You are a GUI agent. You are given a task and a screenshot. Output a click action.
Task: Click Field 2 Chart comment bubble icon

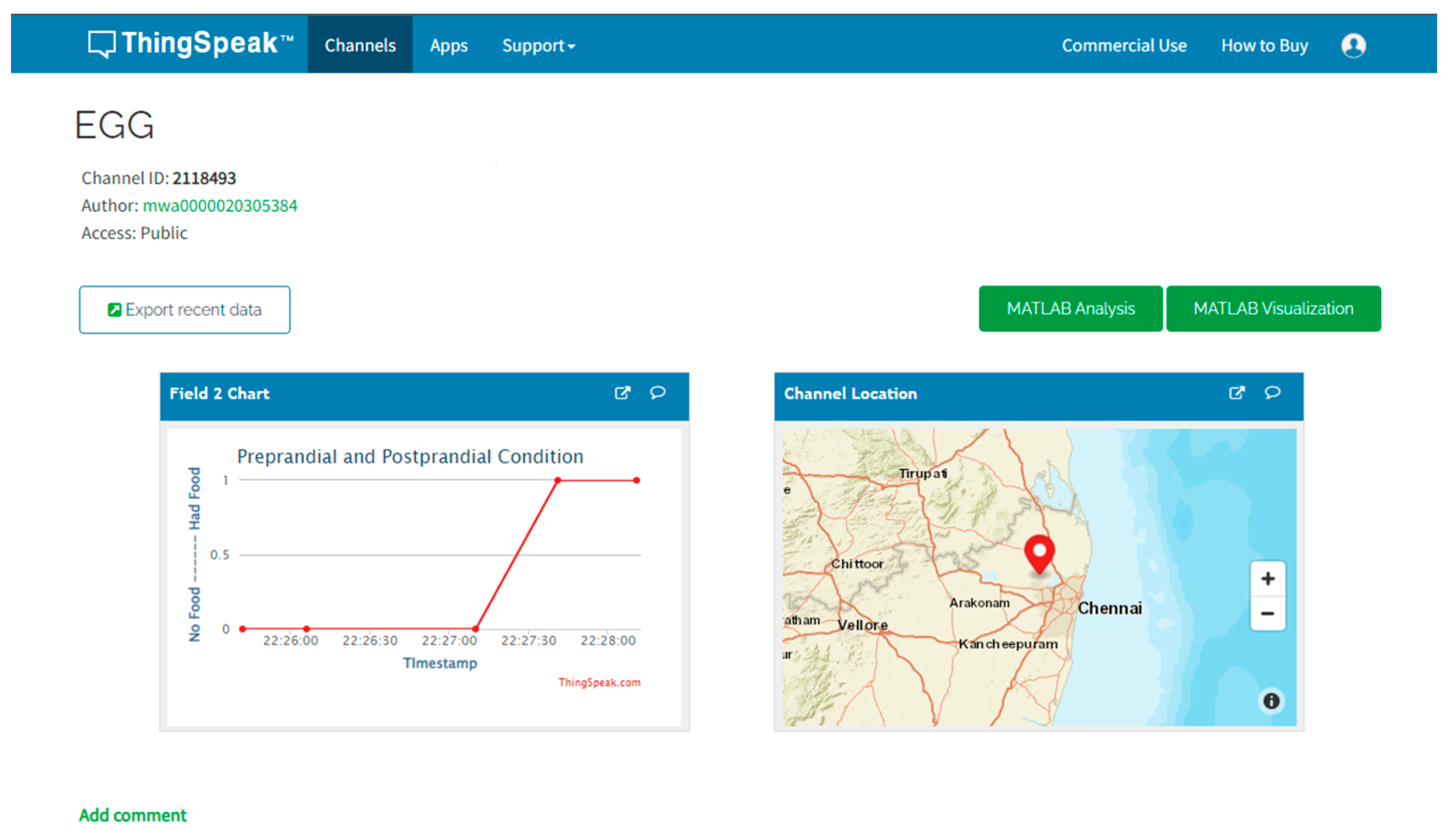pyautogui.click(x=657, y=392)
